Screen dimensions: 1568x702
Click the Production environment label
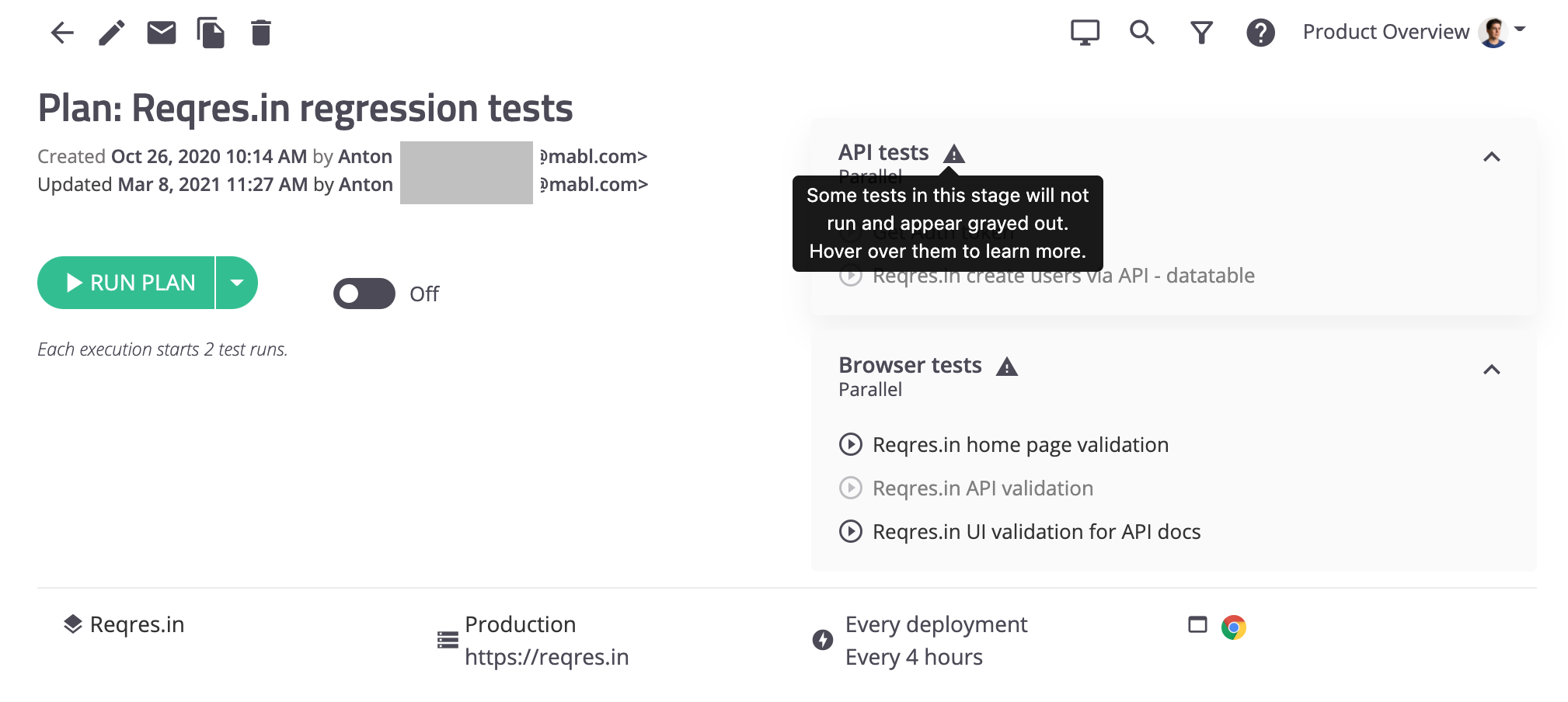tap(520, 624)
